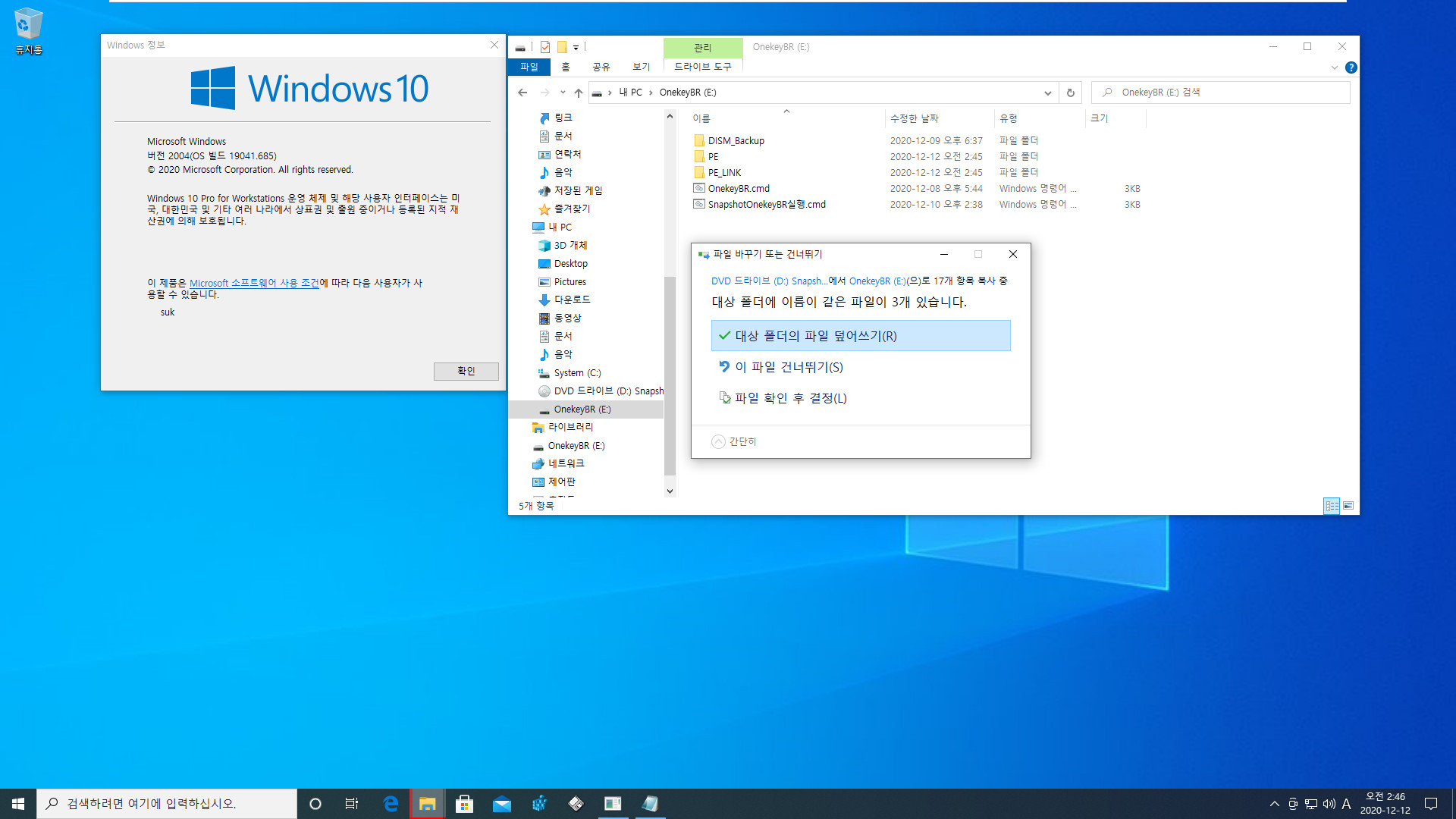Choose 파일 확인 후 결정 option
The image size is (1456, 819).
pos(861,398)
